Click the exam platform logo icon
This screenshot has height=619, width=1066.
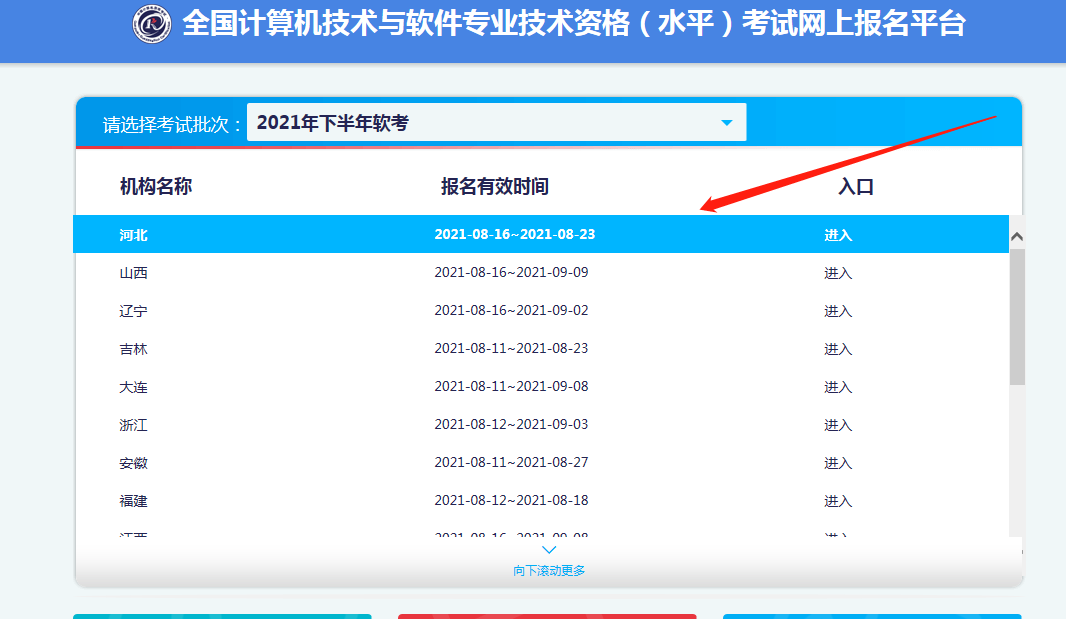[152, 25]
